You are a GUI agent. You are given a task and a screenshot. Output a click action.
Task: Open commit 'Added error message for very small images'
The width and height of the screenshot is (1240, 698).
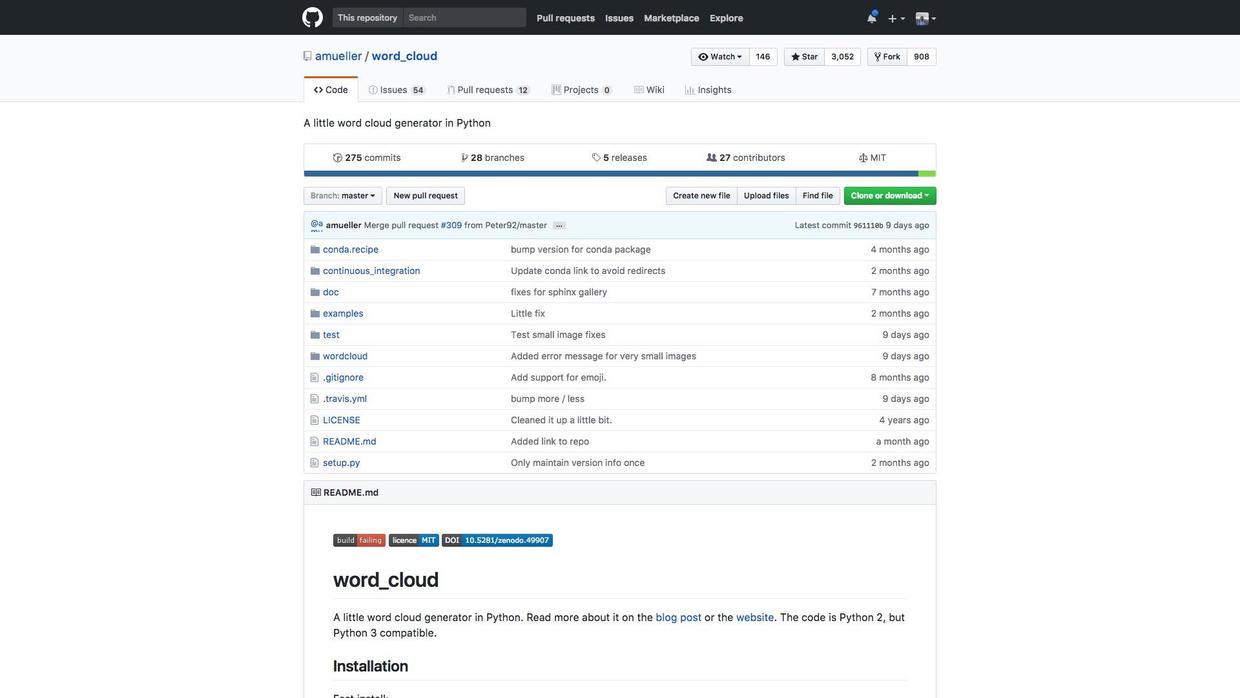604,356
